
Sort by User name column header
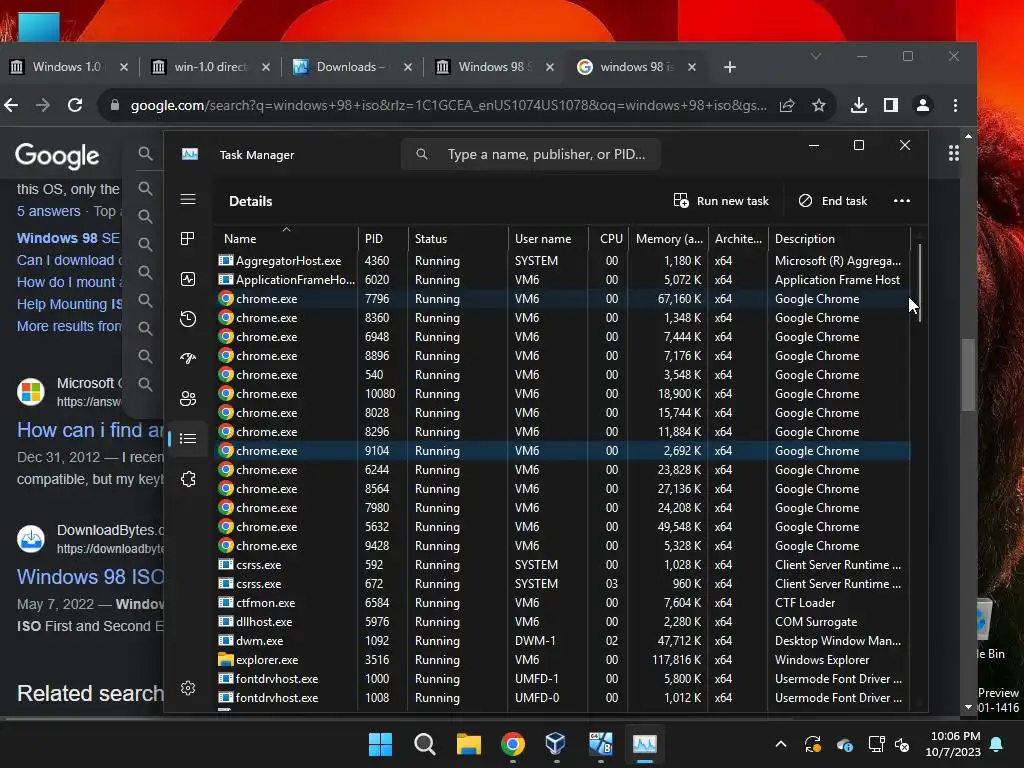pyautogui.click(x=548, y=238)
